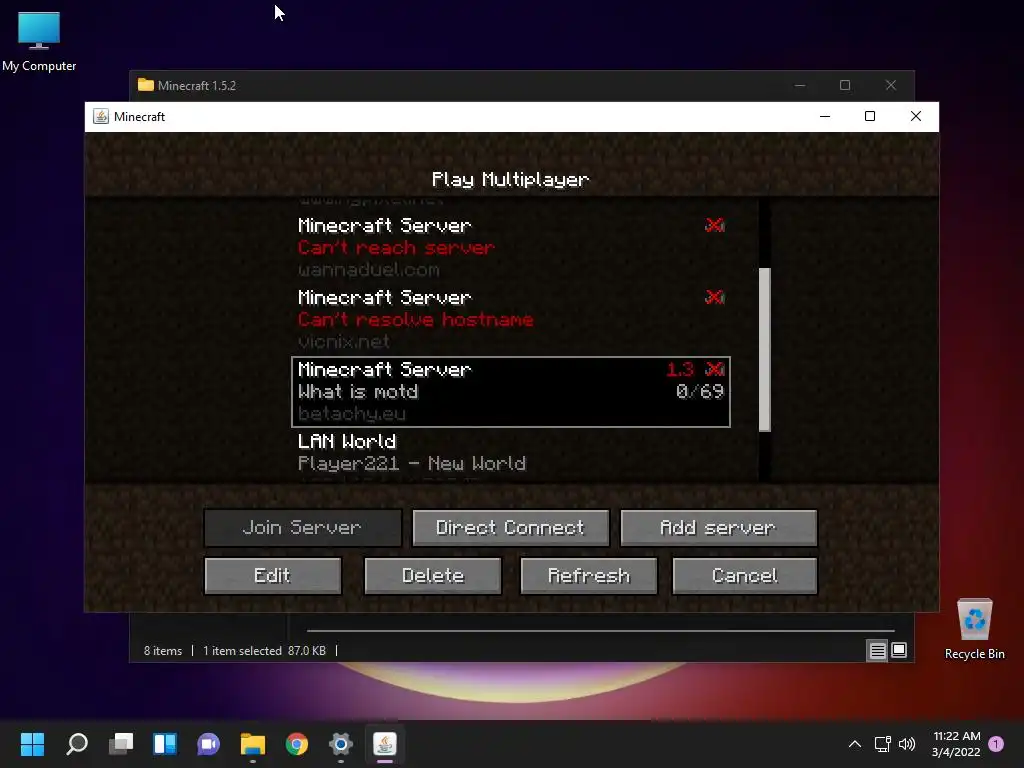Minimize the Minecraft game window
The image size is (1024, 768).
click(825, 116)
